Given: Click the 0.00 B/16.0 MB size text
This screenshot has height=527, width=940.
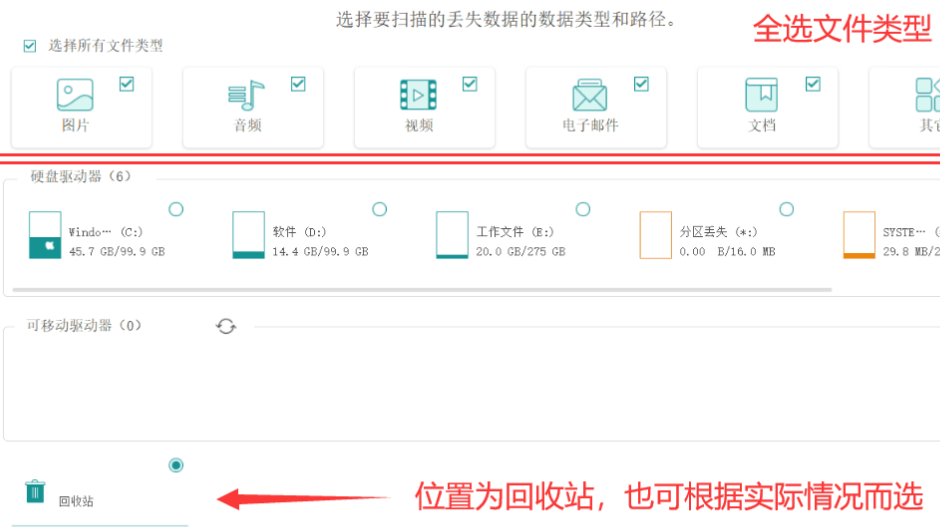Looking at the screenshot, I should [x=727, y=252].
